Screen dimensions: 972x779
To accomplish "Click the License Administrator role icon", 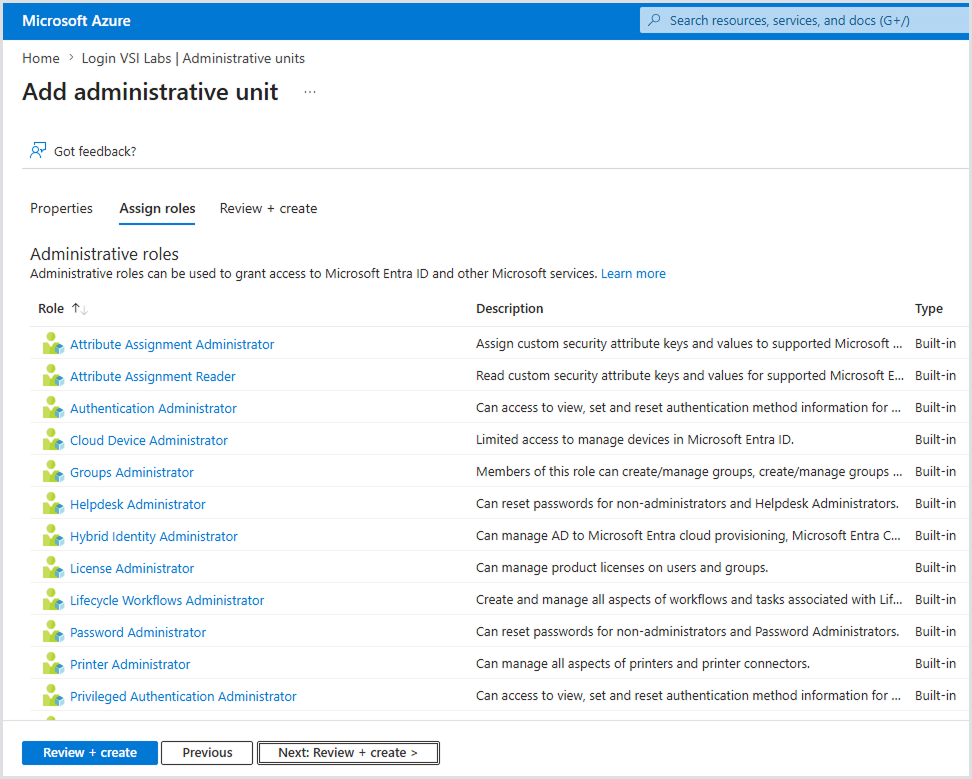I will 53,568.
